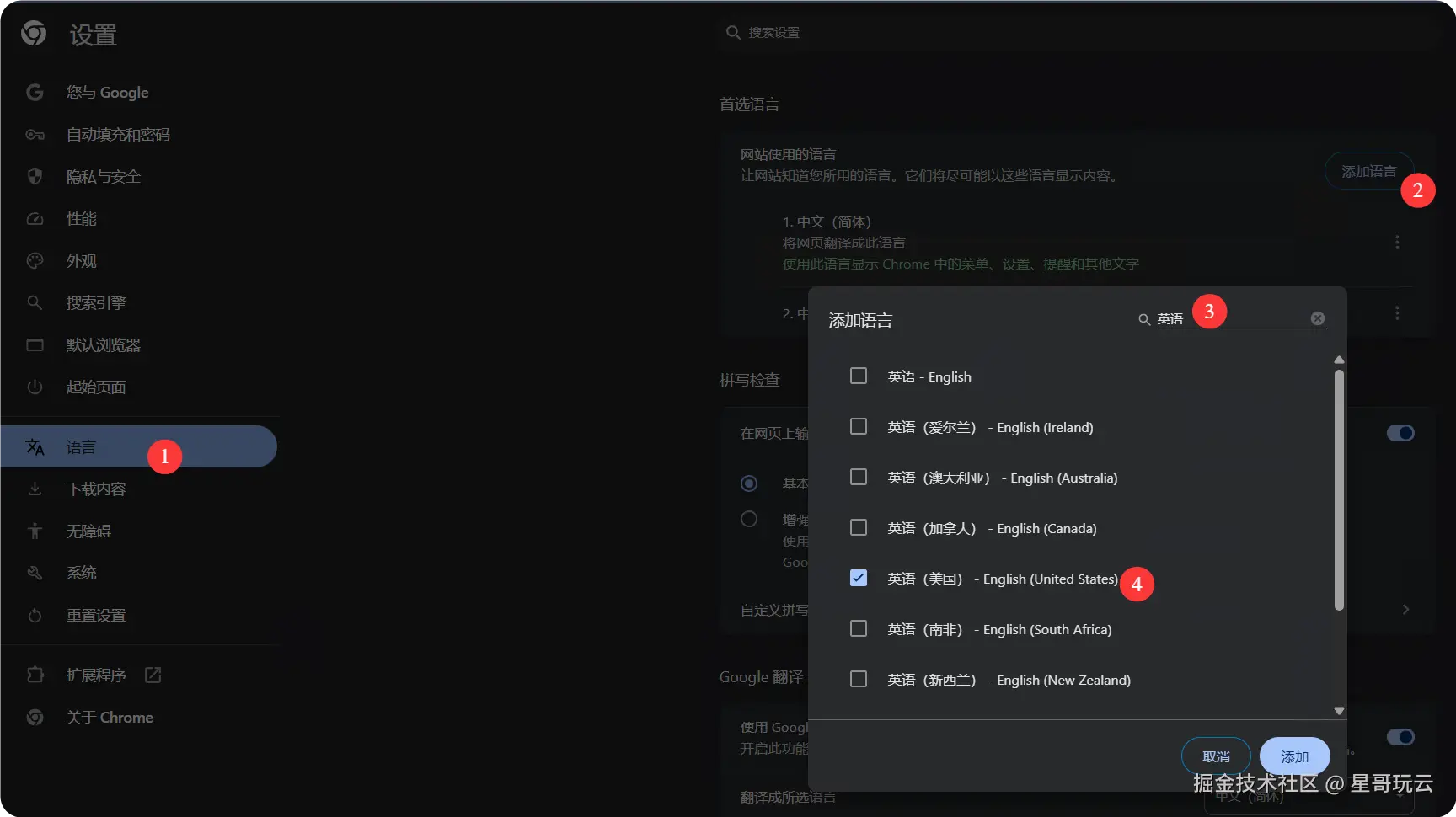1456x817 pixels.
Task: Click the wrench icon for 系统
Action: click(35, 574)
